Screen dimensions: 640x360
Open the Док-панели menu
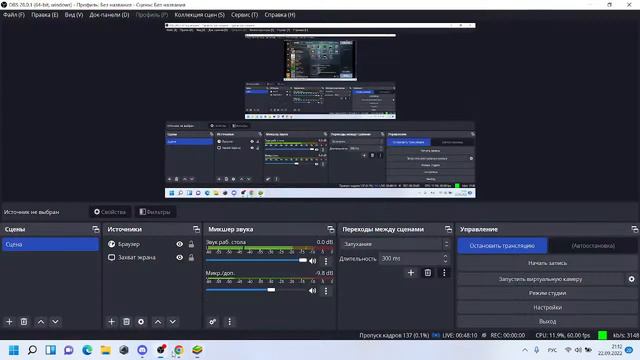[109, 15]
